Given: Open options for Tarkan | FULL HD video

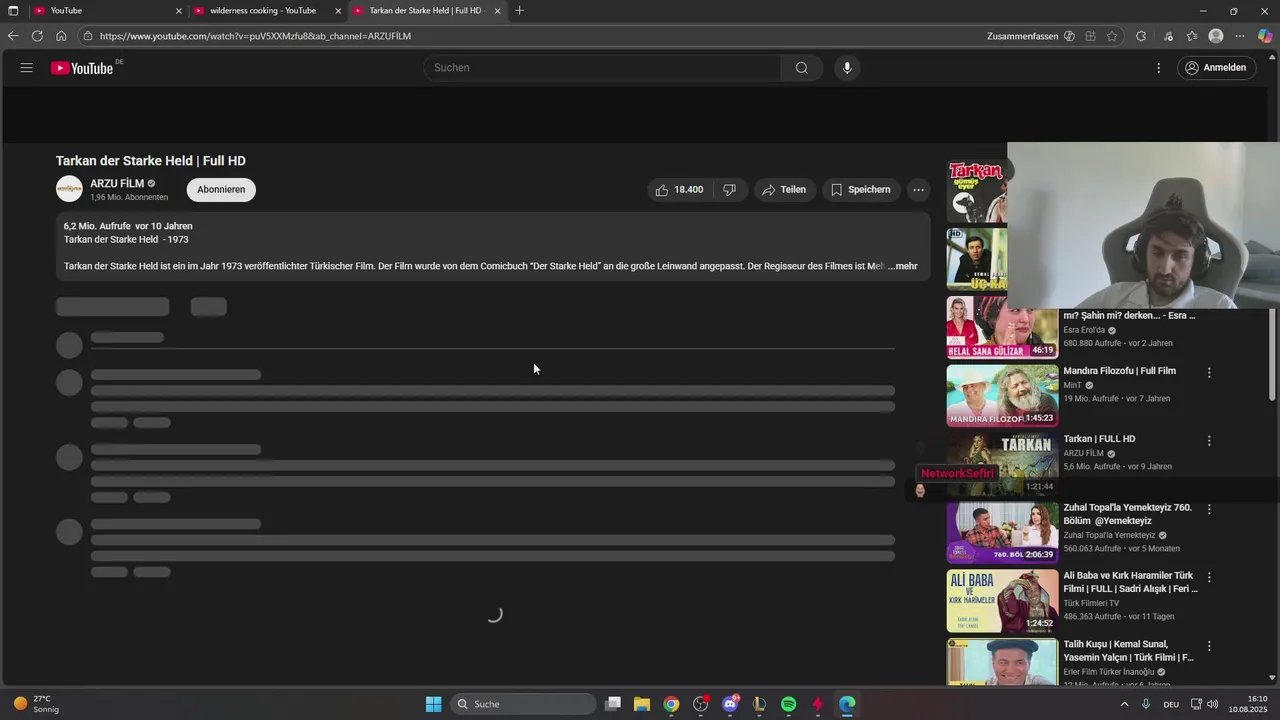Looking at the screenshot, I should click(x=1209, y=440).
